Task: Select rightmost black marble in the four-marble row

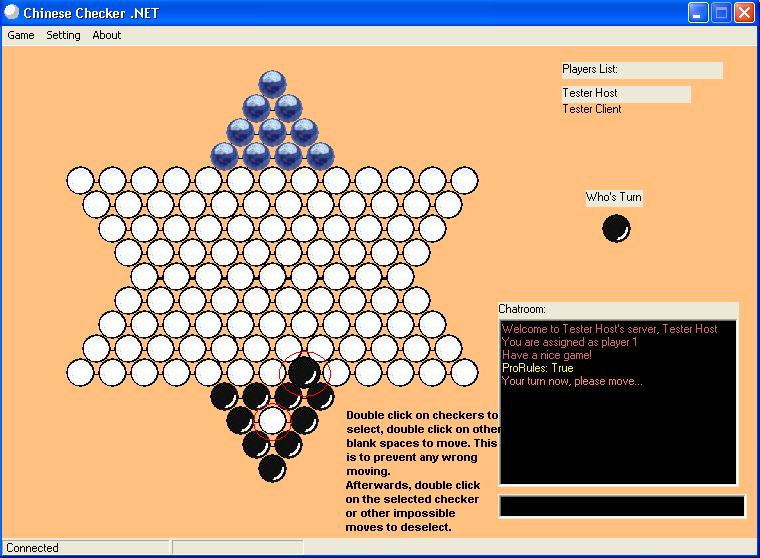Action: [320, 396]
